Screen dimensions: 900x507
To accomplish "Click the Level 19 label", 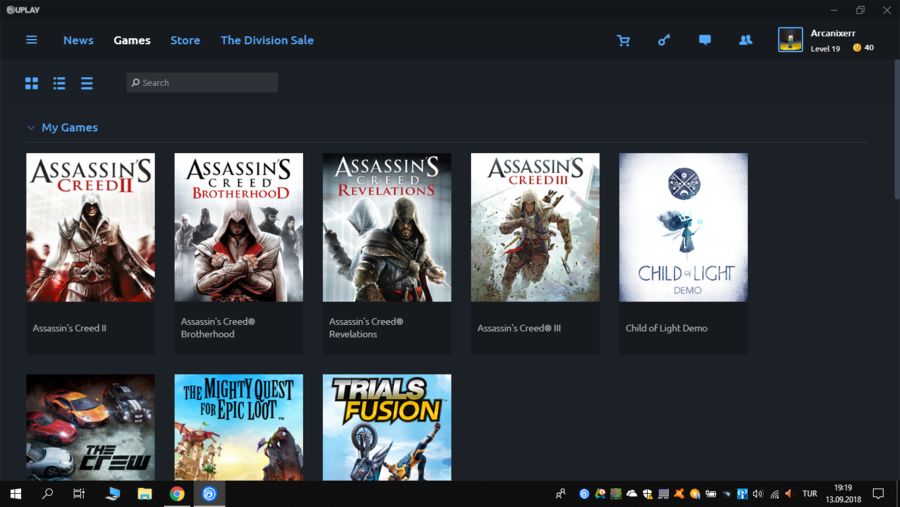I will point(825,48).
